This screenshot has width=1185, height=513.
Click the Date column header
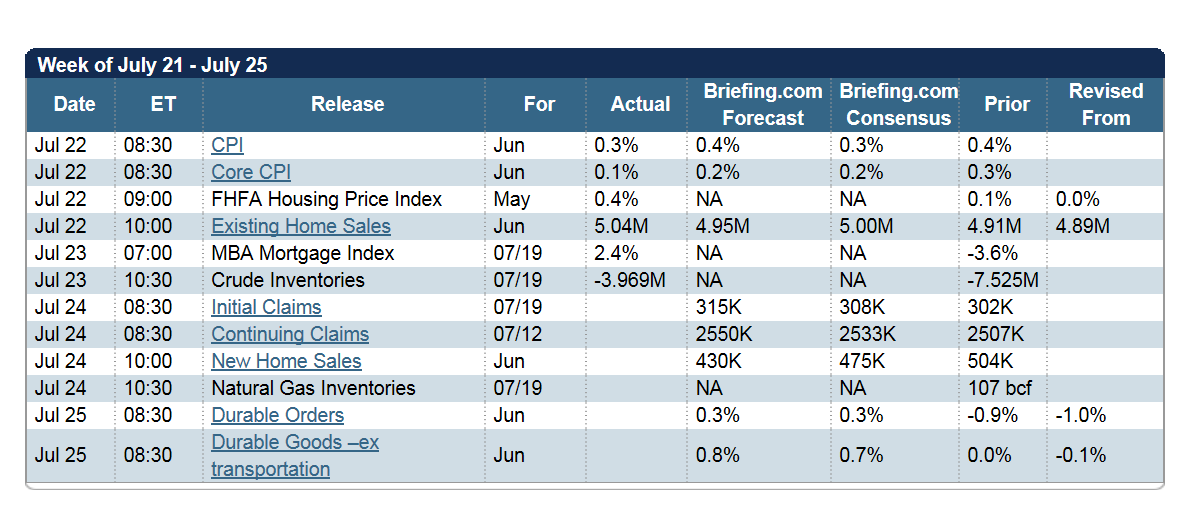pos(74,104)
